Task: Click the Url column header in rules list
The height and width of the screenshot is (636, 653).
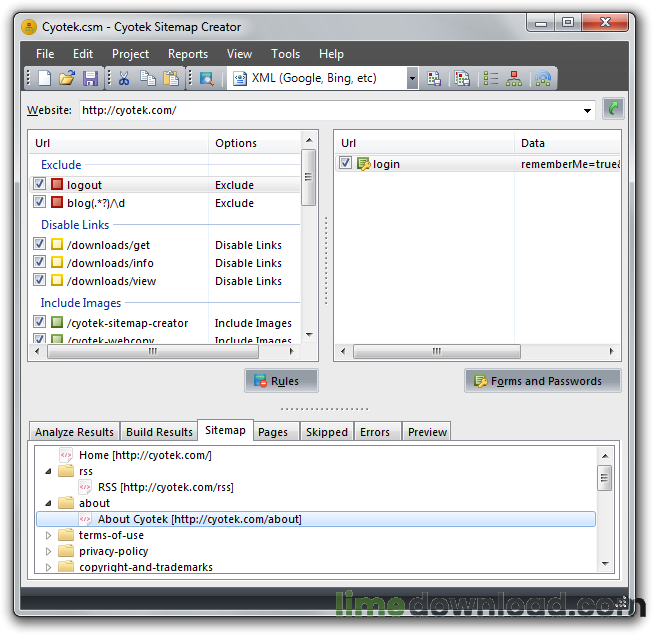Action: [x=119, y=143]
